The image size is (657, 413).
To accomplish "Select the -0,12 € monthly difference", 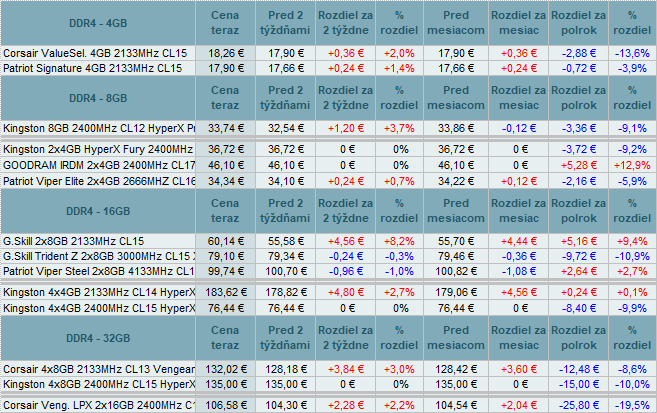I will coord(519,128).
